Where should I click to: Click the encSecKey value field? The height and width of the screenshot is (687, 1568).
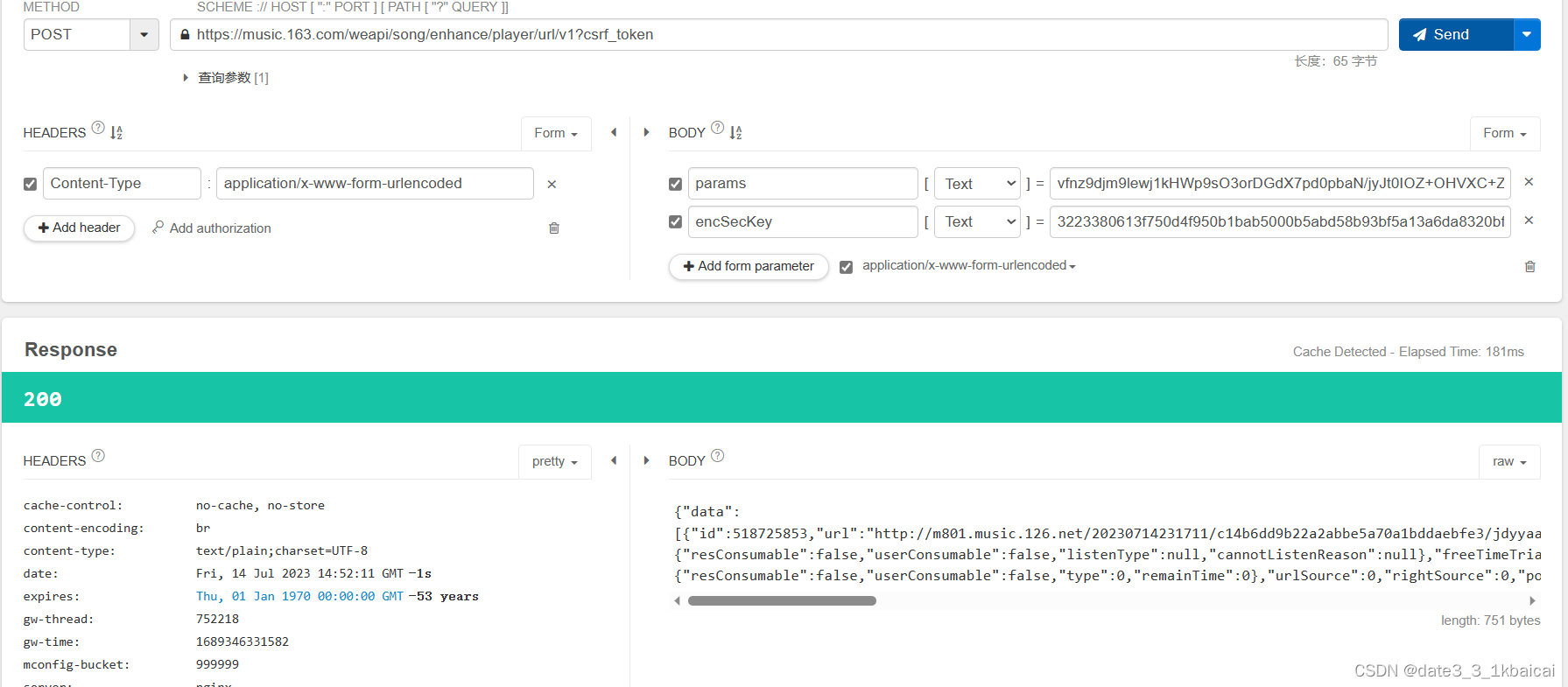pos(1280,221)
